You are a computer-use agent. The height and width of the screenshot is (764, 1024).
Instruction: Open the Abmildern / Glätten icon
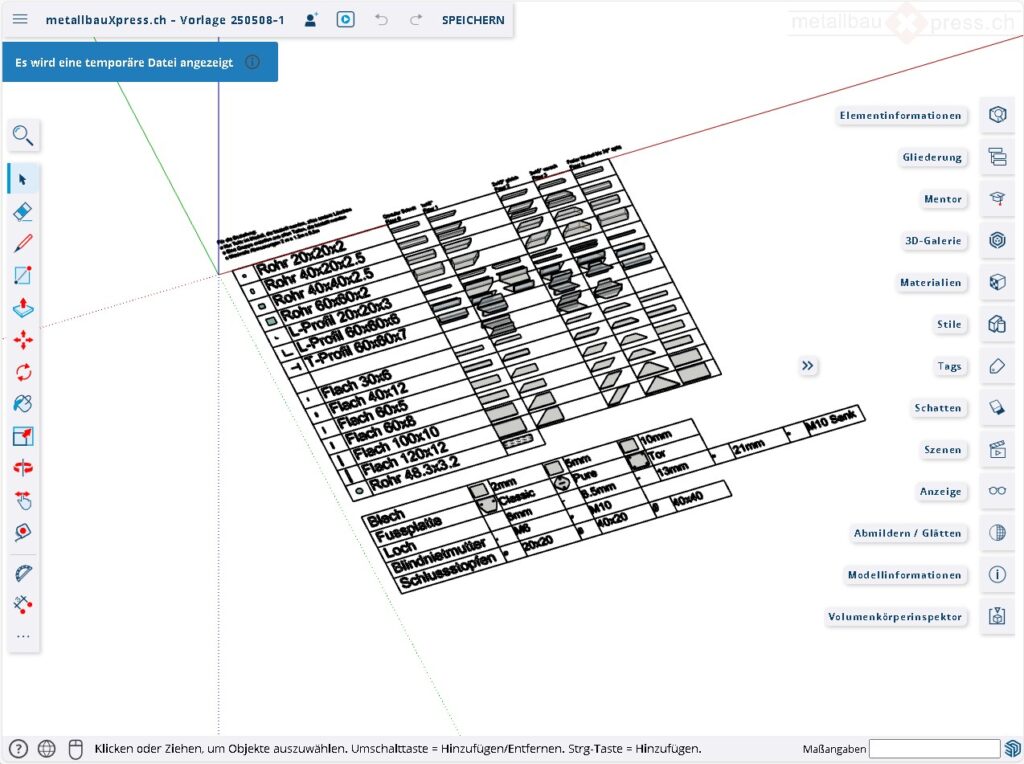pos(997,533)
